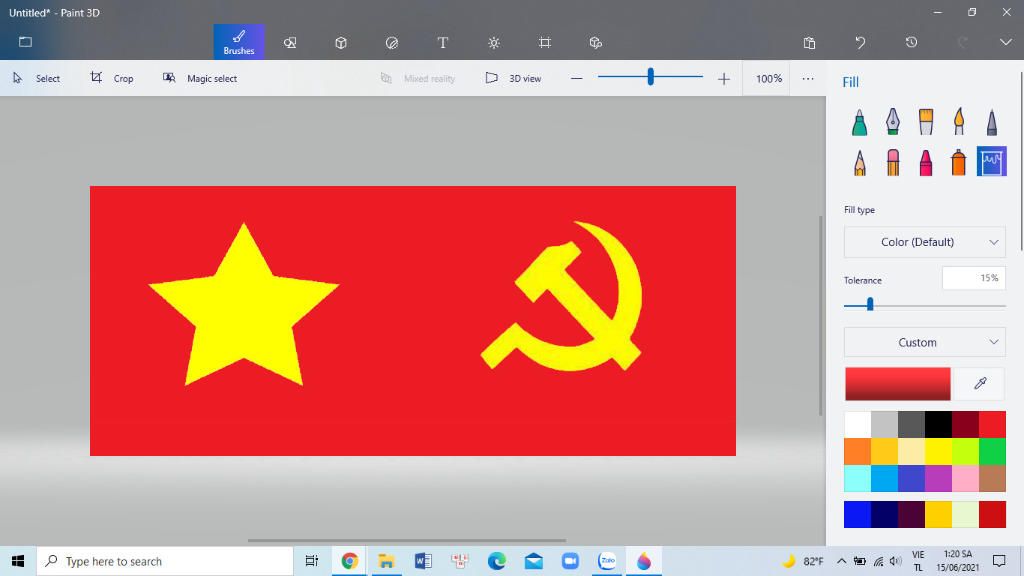This screenshot has height=576, width=1024.
Task: Click the Undo icon
Action: (x=860, y=42)
